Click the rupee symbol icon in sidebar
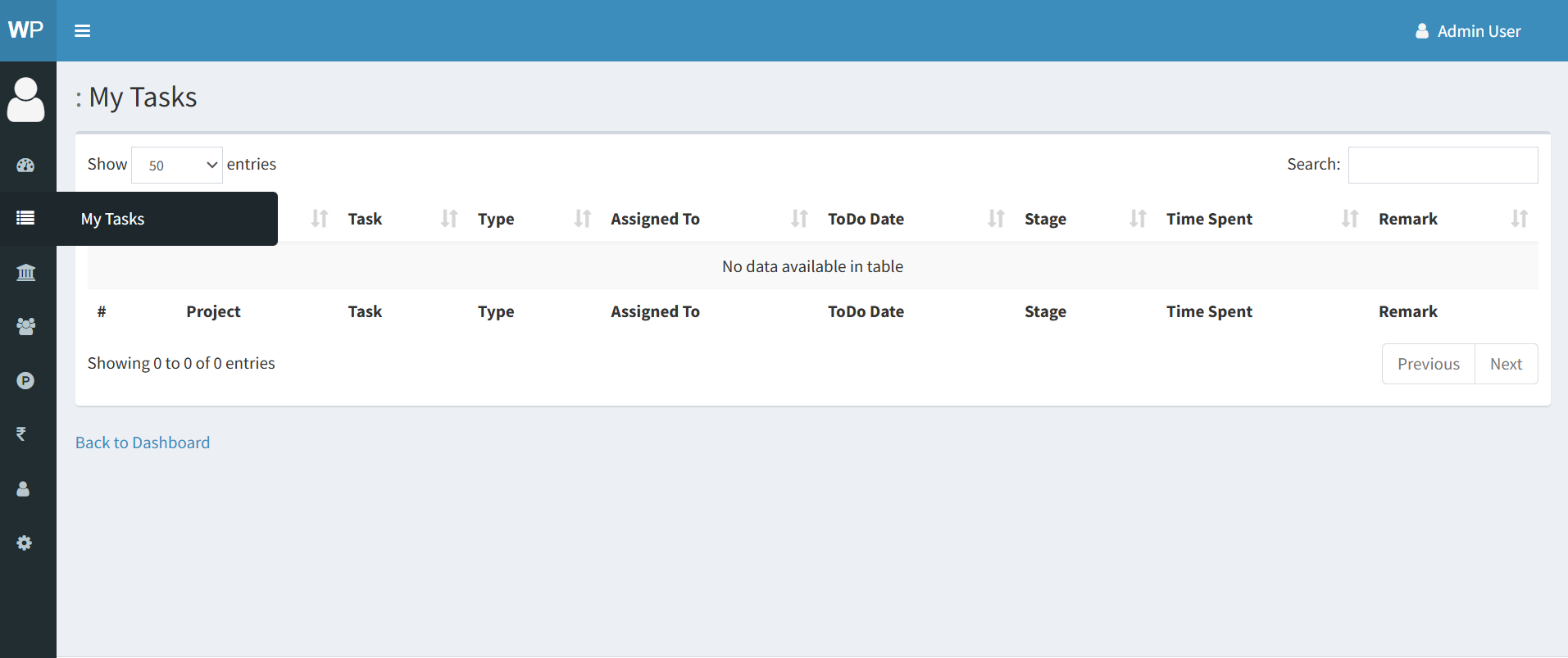 tap(21, 434)
